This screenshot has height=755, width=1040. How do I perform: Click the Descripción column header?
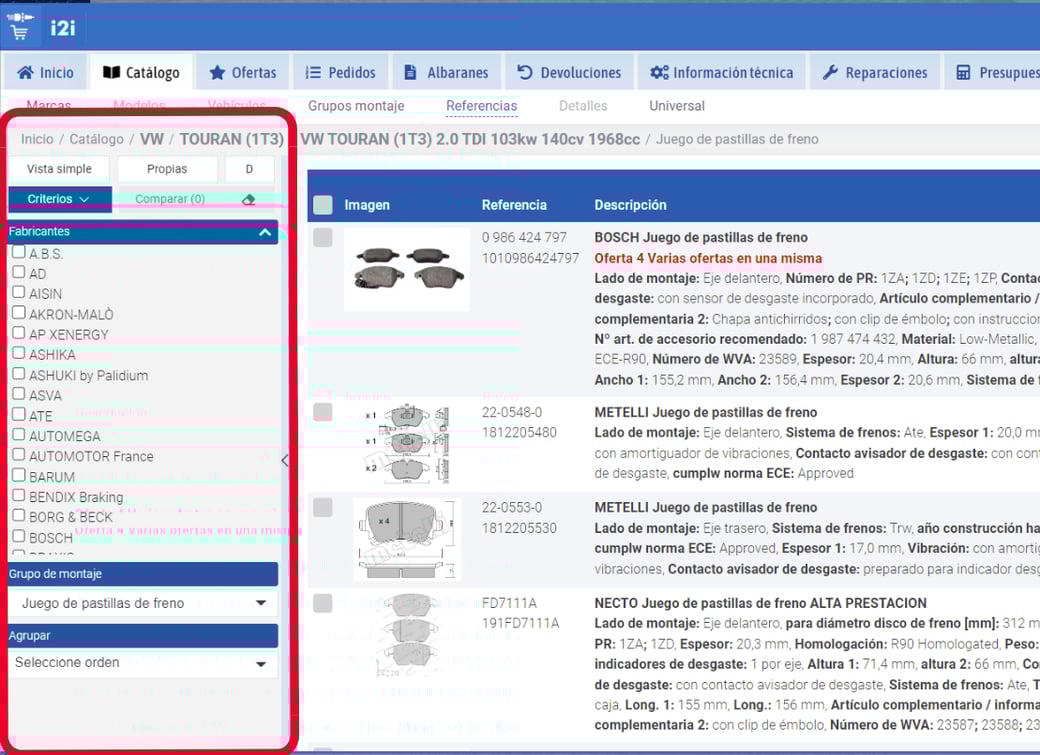(630, 205)
